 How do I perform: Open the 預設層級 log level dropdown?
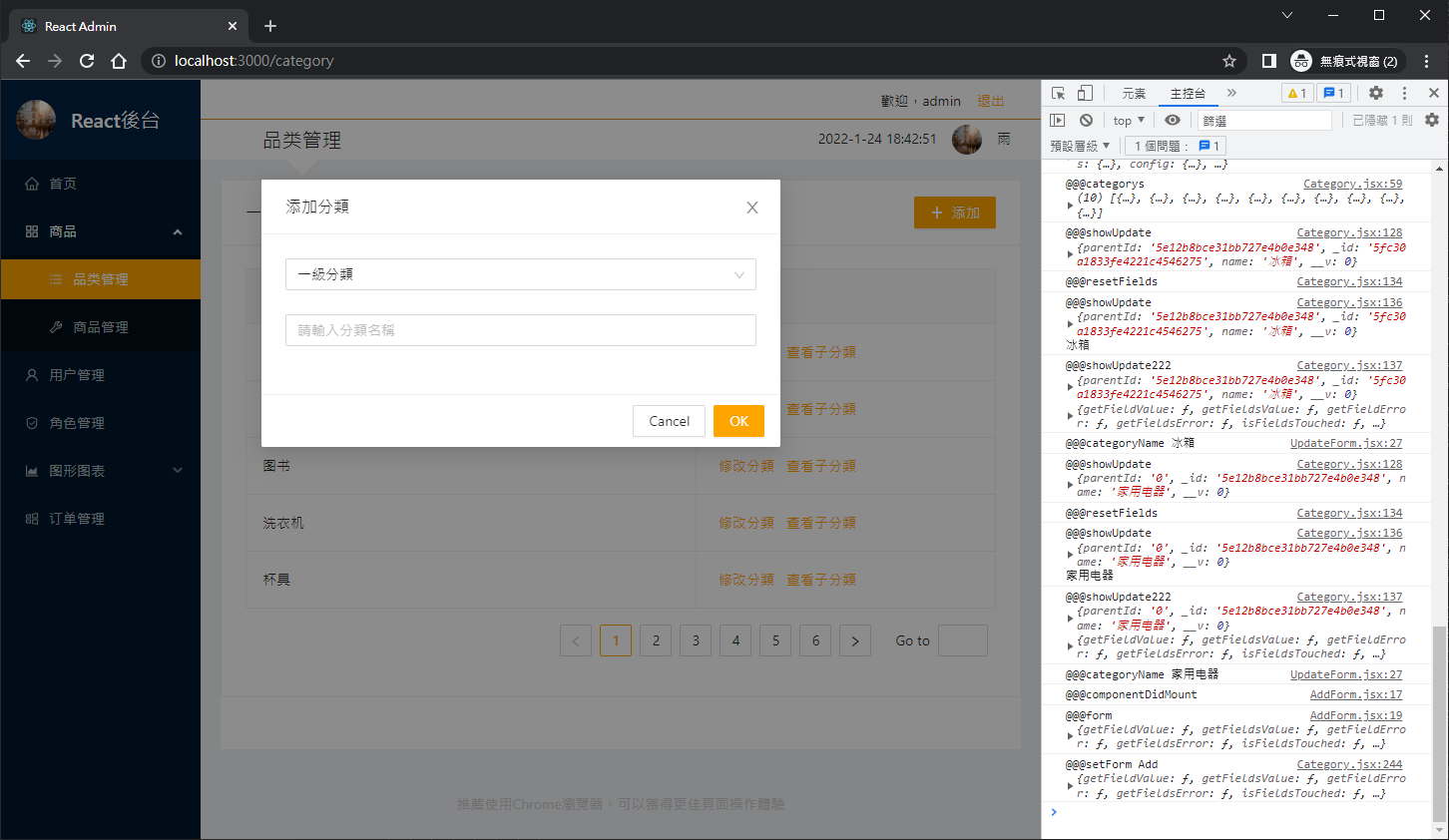[x=1080, y=146]
